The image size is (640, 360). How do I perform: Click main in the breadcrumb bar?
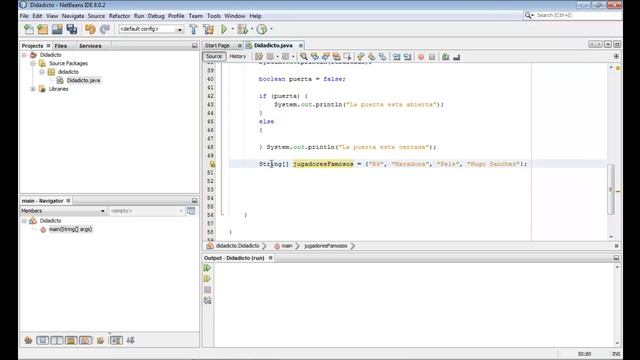click(x=287, y=246)
